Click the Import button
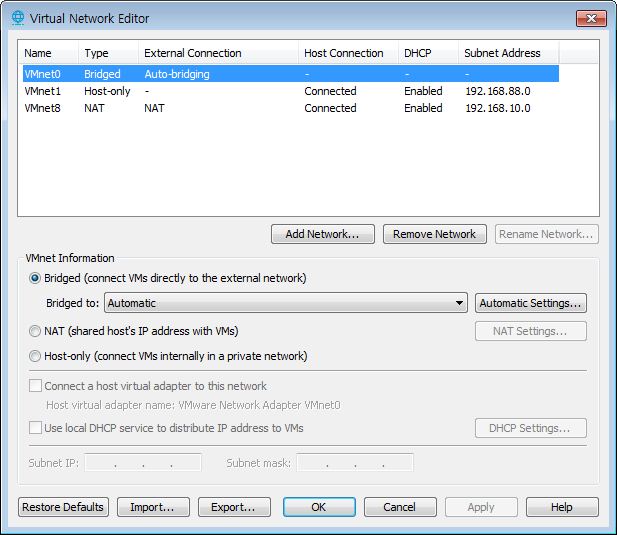Viewport: 617px width, 535px height. 153,507
